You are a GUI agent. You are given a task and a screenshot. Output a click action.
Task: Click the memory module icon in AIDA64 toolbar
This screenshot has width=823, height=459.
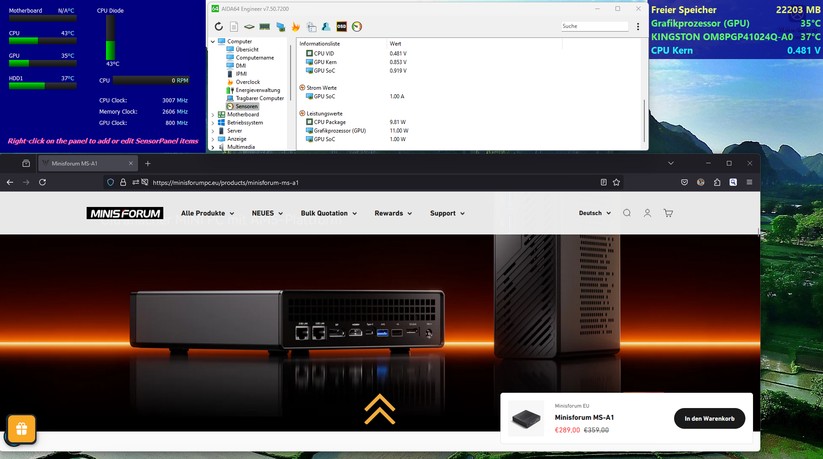pos(265,26)
